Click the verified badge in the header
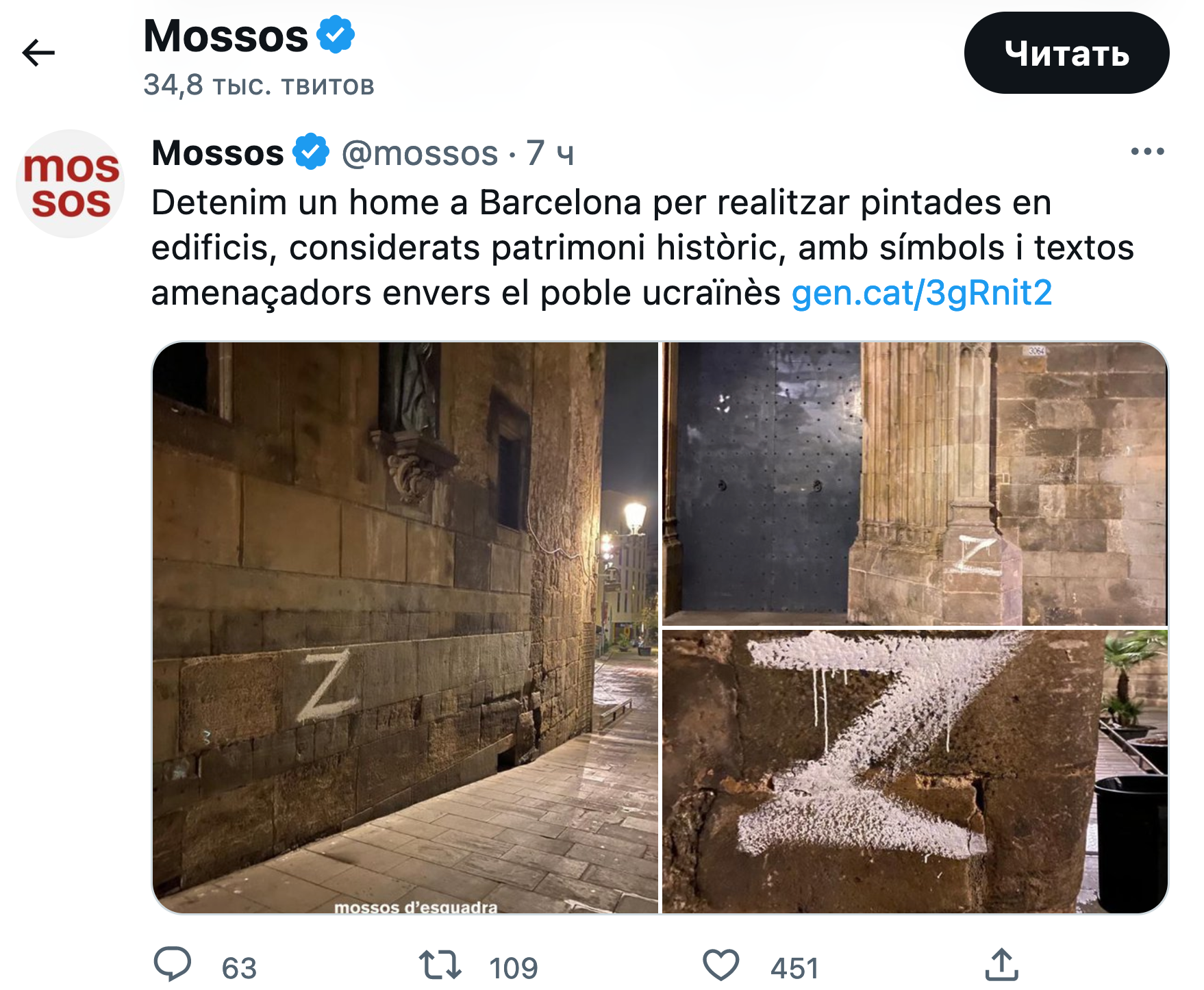1204x990 pixels. pyautogui.click(x=336, y=35)
